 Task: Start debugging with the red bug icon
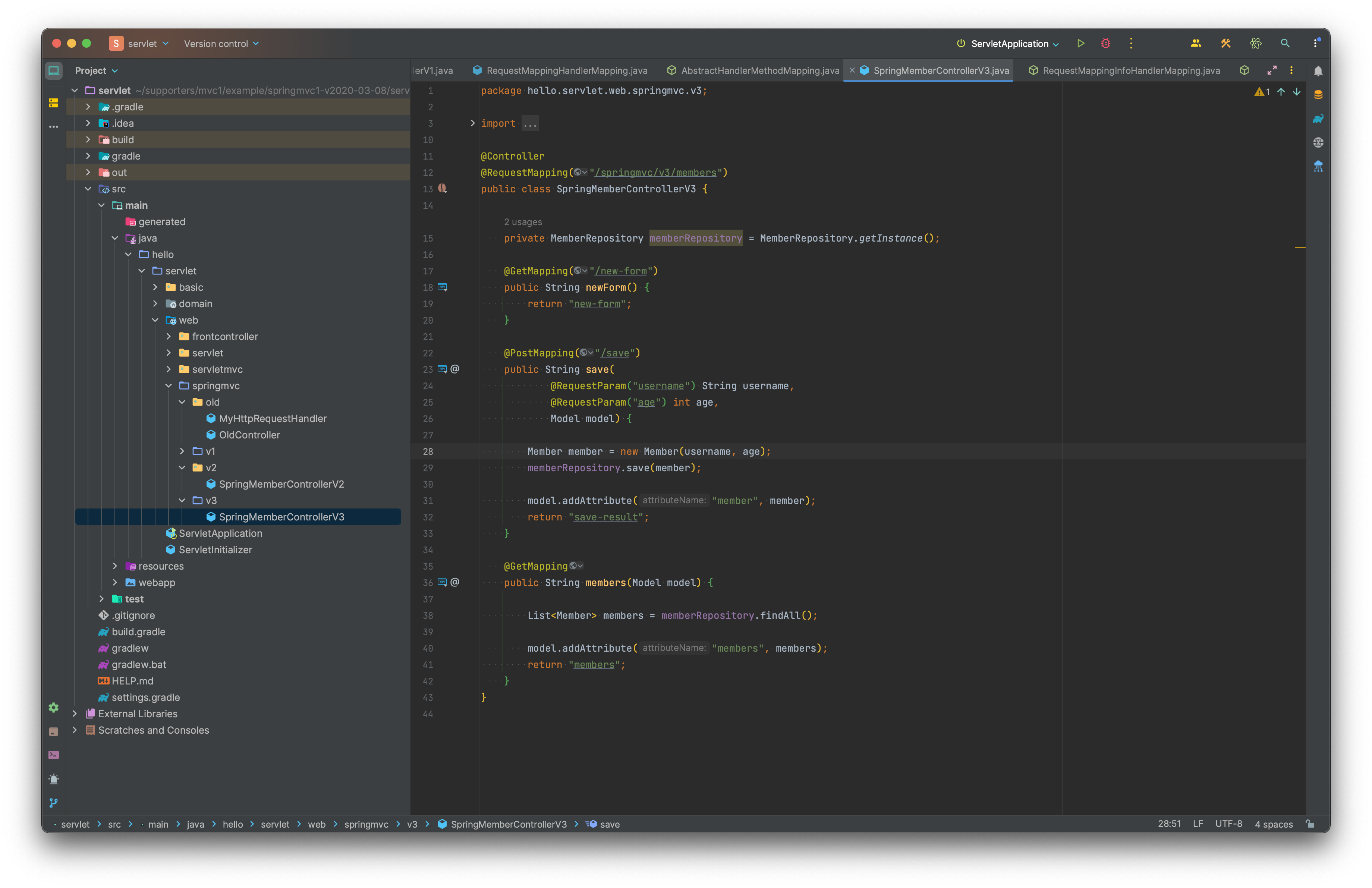[x=1105, y=43]
